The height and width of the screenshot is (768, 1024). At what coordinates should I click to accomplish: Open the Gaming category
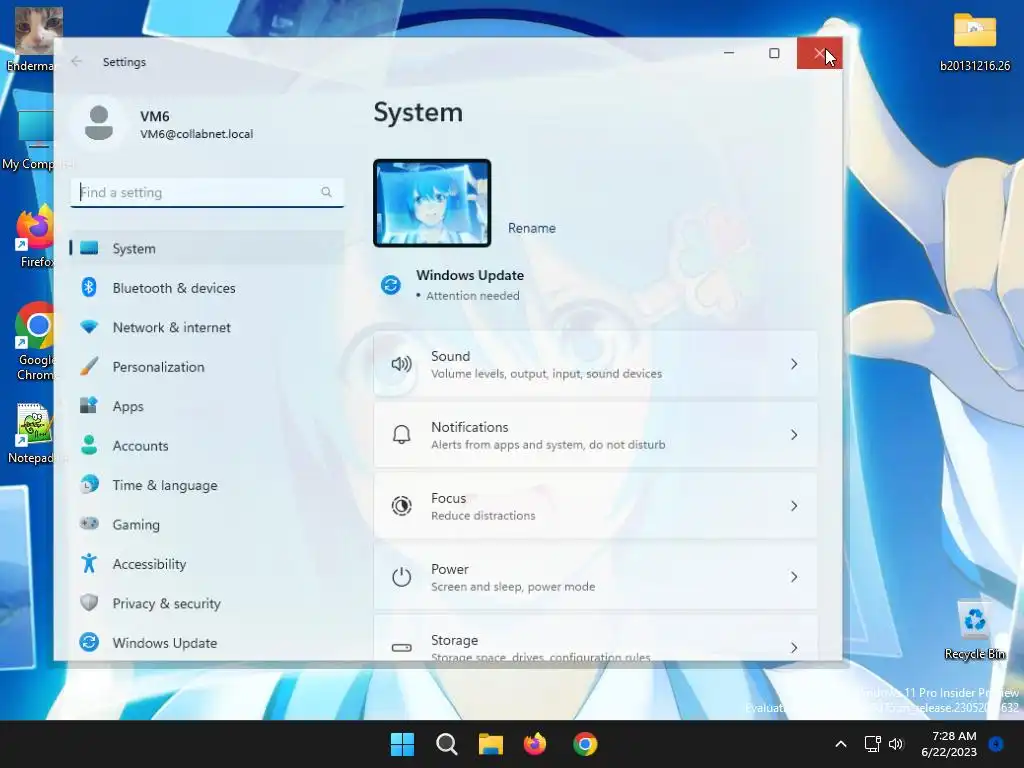[x=207, y=524]
